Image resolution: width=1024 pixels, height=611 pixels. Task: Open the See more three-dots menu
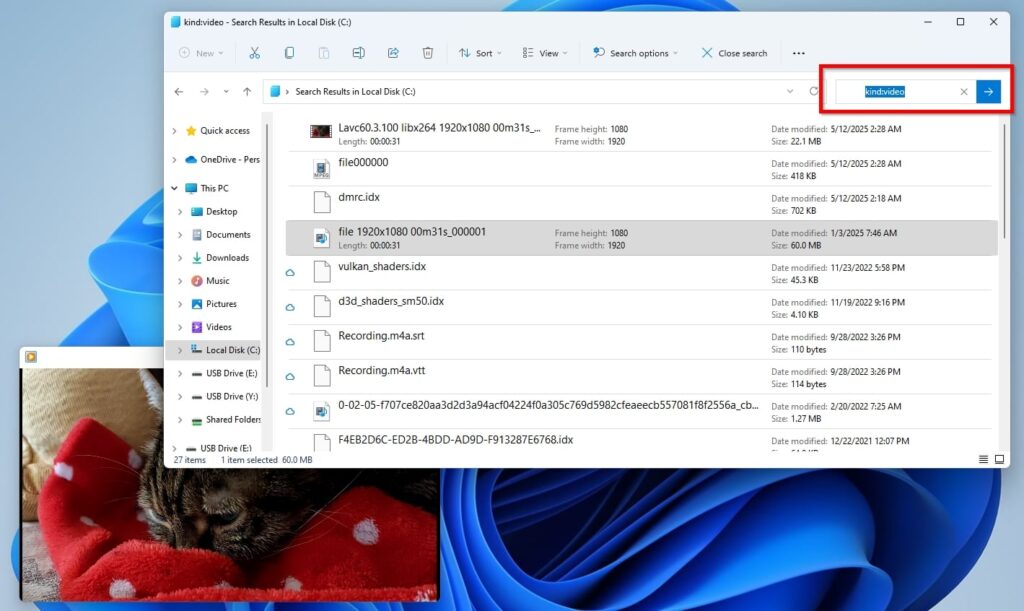coord(798,53)
